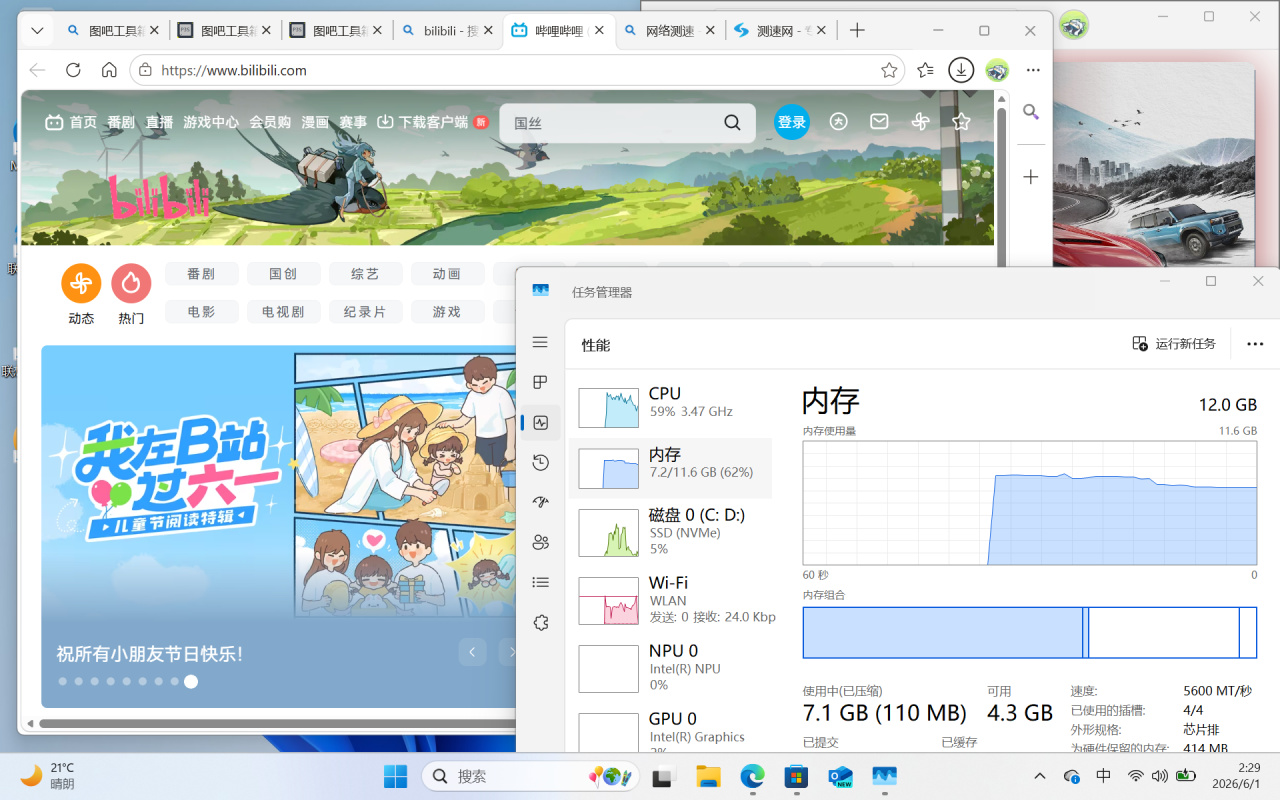Open the 会员购 link in bilibili header
Image resolution: width=1280 pixels, height=800 pixels.
pos(270,122)
